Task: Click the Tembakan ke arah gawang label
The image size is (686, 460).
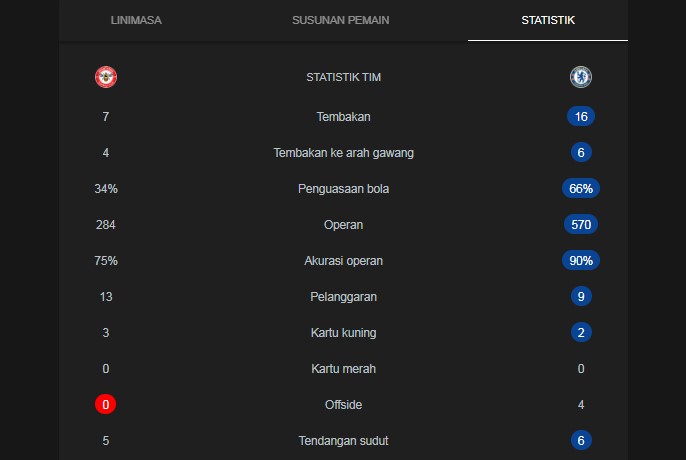Action: coord(343,153)
